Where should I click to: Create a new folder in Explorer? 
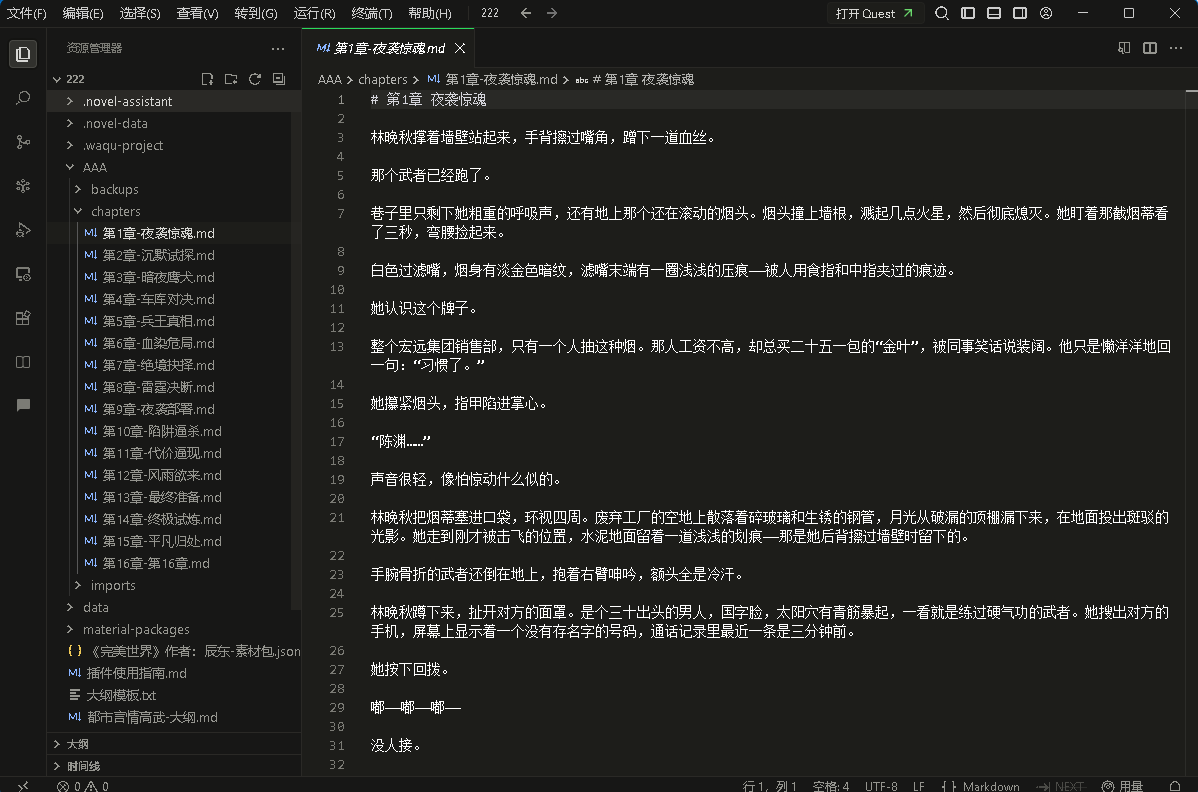[x=231, y=79]
